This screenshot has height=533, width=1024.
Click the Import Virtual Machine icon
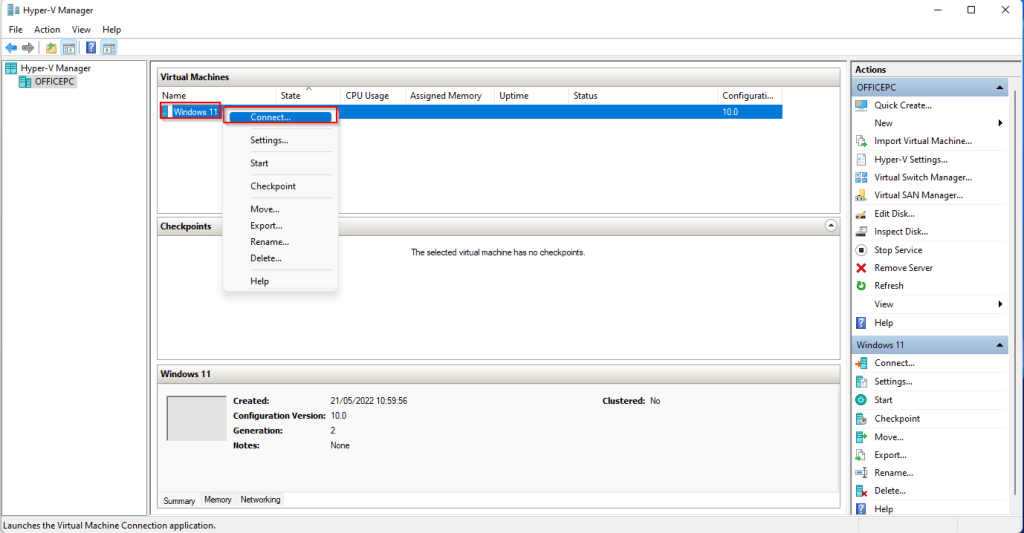(x=861, y=141)
